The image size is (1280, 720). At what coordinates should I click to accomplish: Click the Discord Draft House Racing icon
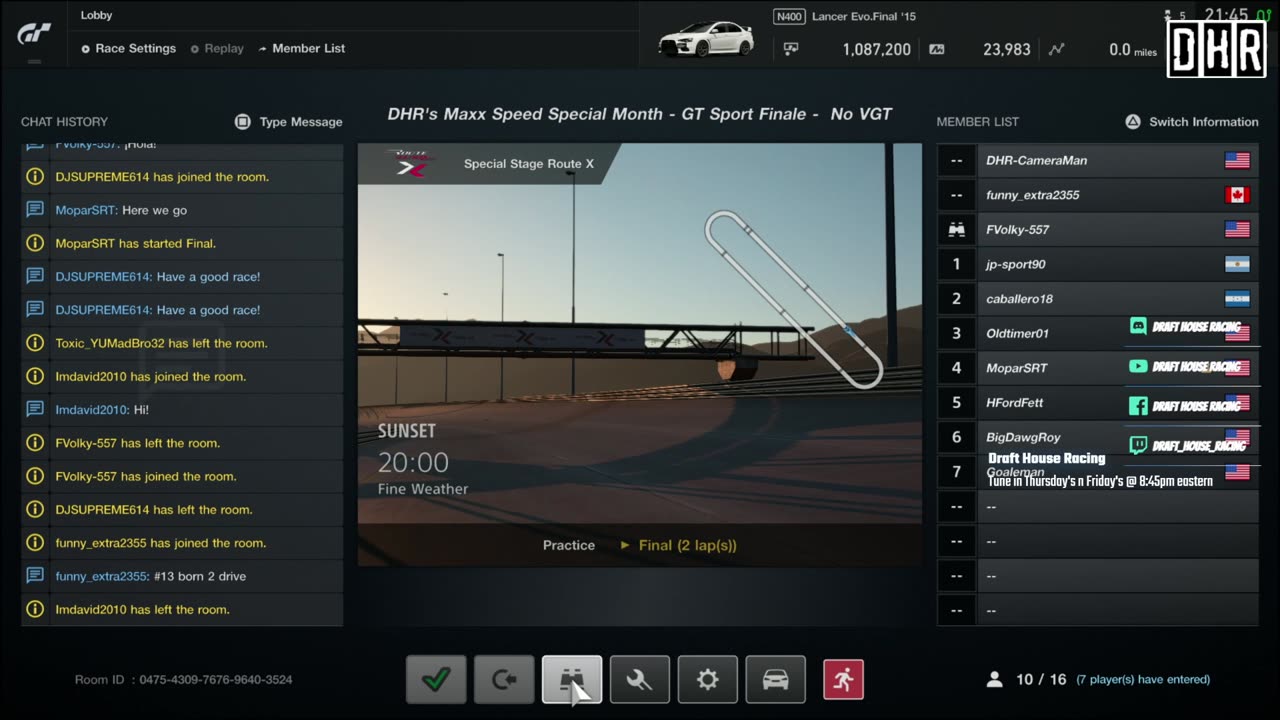pyautogui.click(x=1138, y=326)
